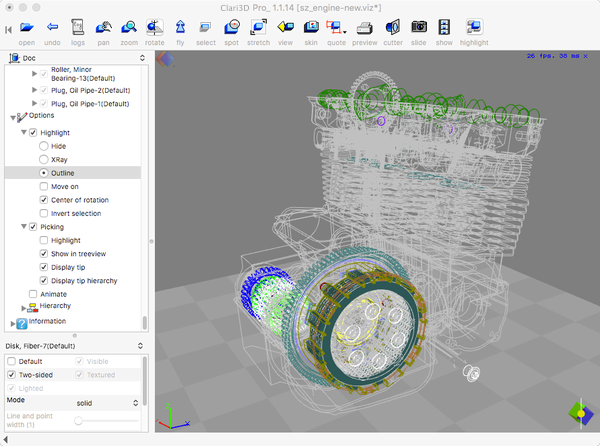600x446 pixels.
Task: Select the XRay radio button
Action: click(x=44, y=159)
